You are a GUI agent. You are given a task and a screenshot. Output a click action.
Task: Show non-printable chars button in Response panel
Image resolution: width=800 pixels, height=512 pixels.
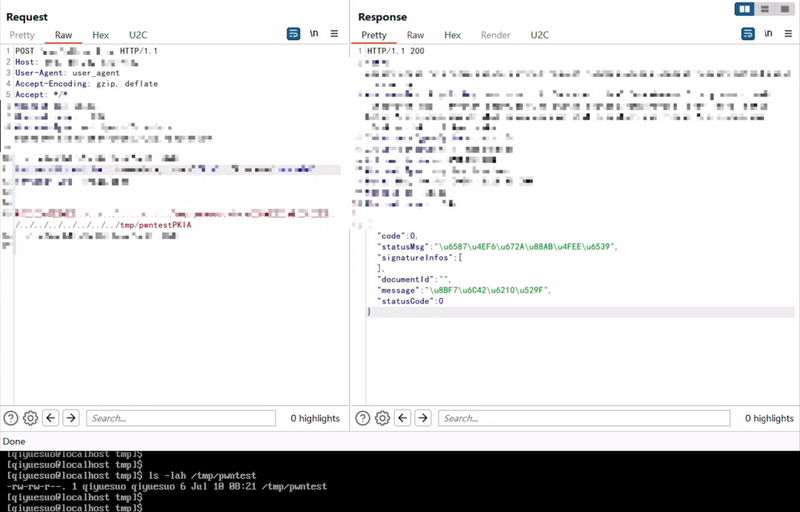768,34
